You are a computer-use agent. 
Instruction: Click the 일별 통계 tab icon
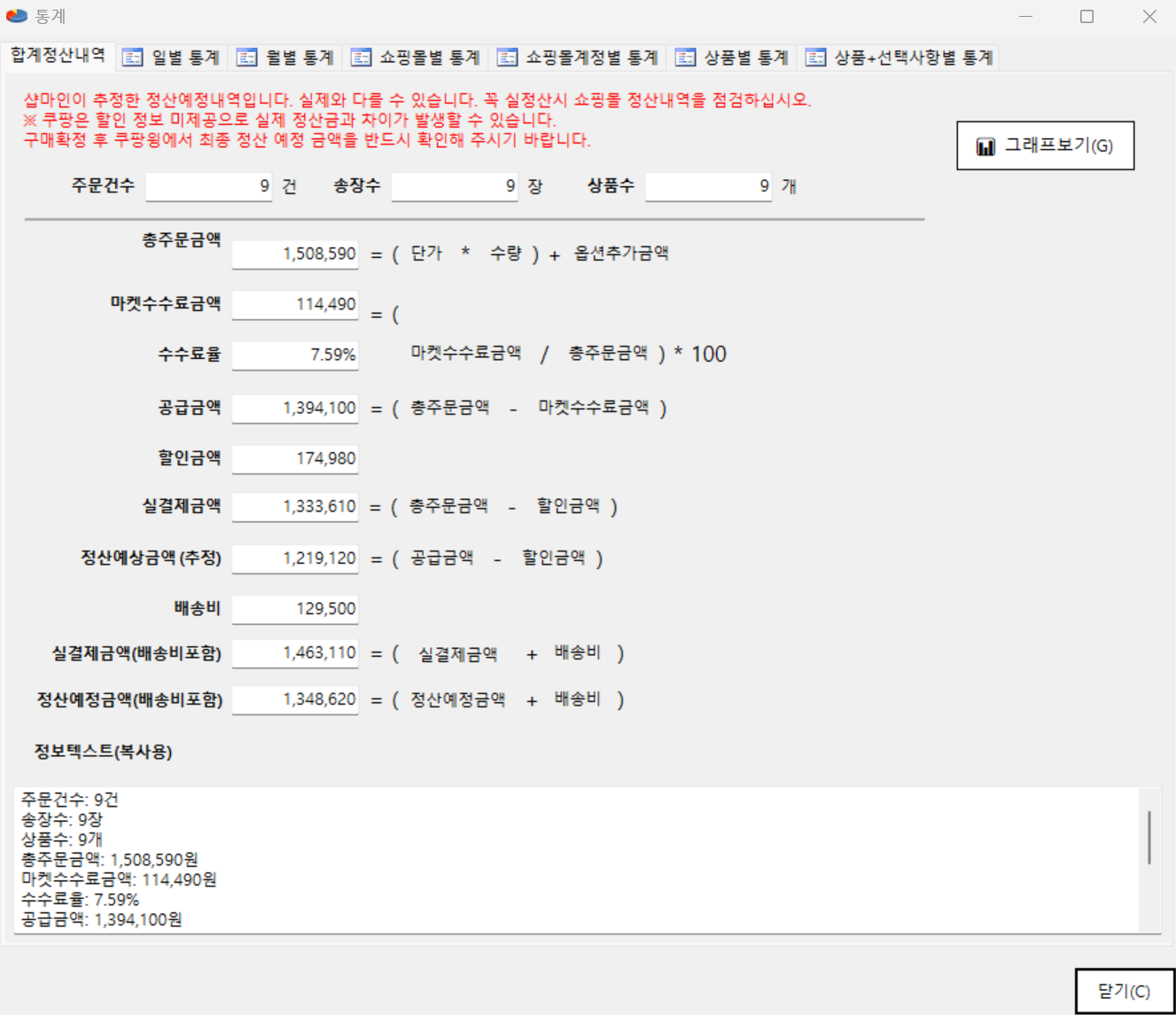133,58
